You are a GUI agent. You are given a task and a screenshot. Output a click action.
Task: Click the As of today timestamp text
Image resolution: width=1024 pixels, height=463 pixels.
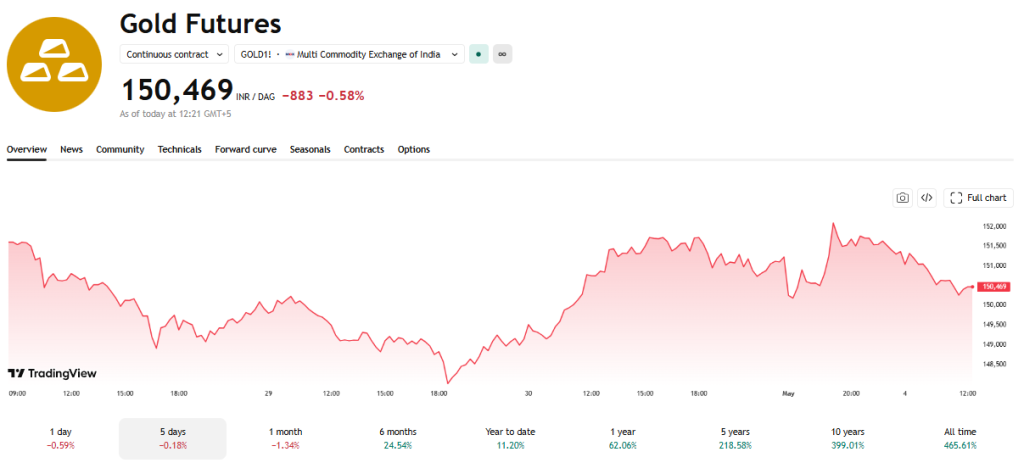click(176, 114)
